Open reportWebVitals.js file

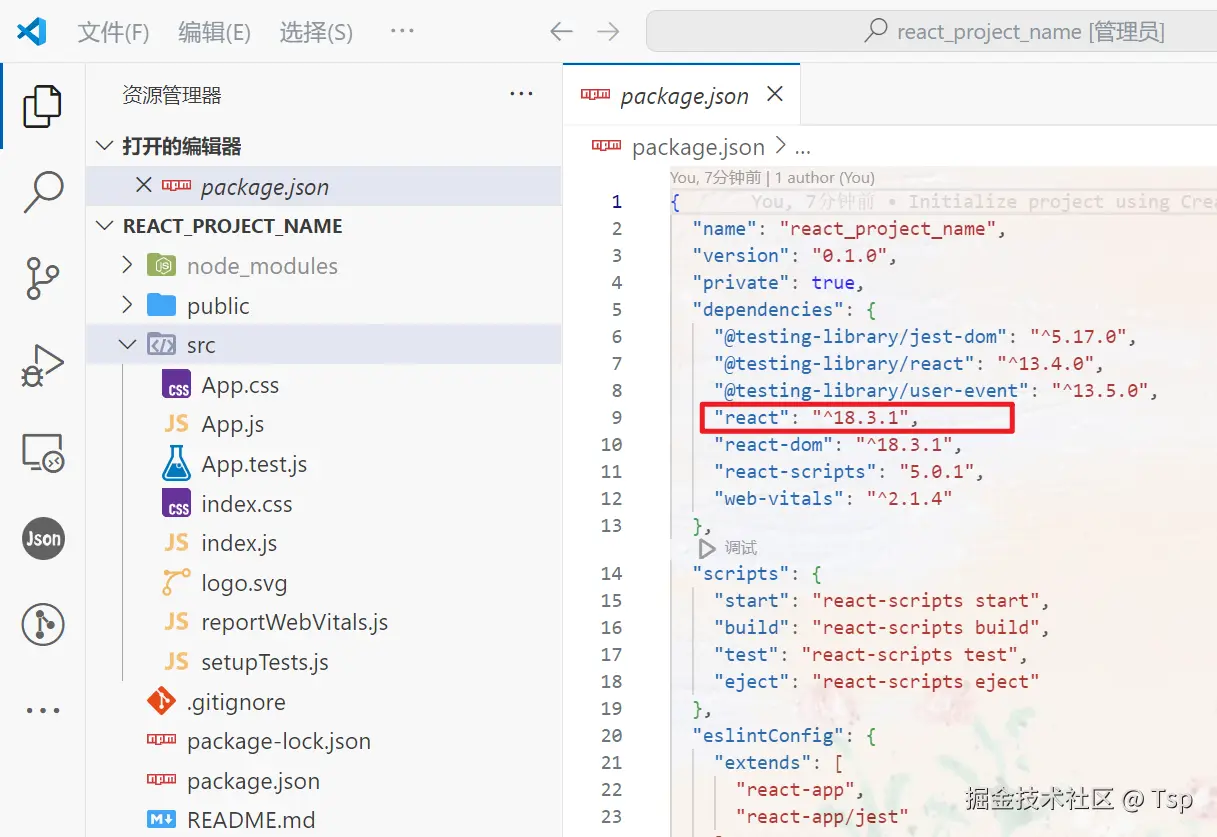tap(294, 622)
